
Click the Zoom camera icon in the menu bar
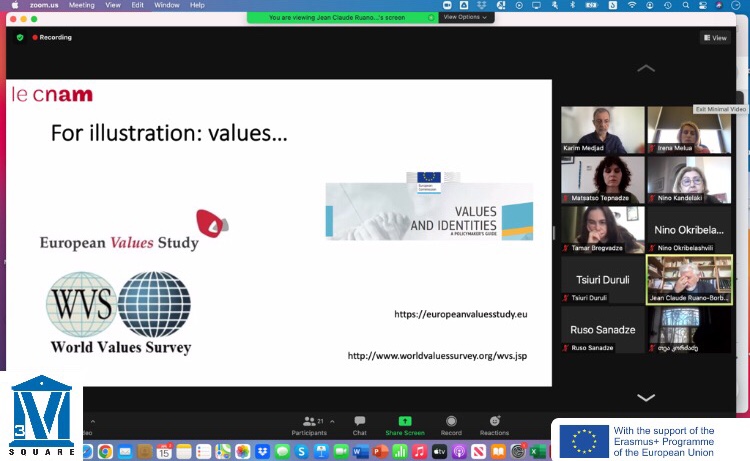[447, 5]
